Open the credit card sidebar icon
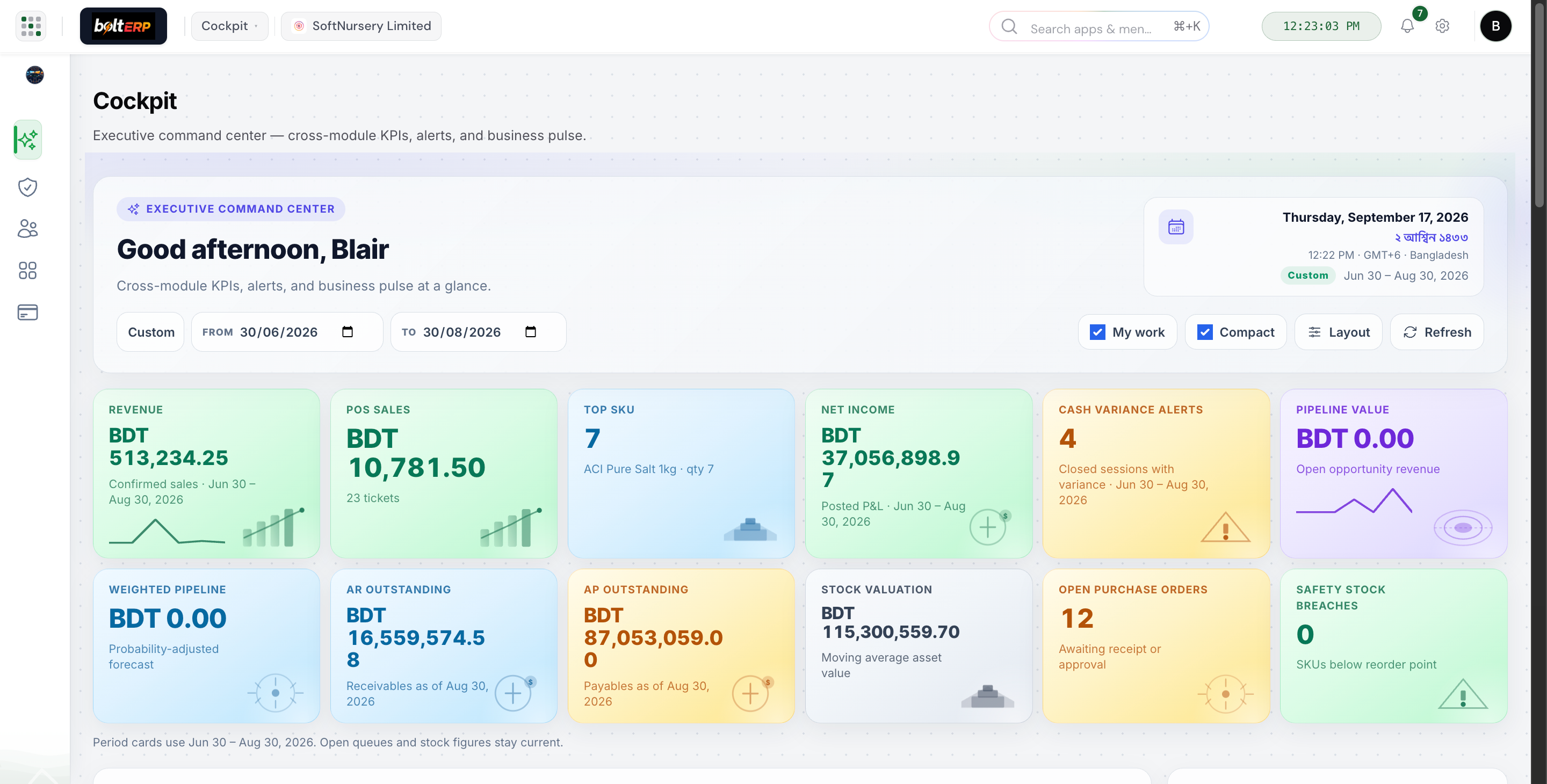 [27, 312]
